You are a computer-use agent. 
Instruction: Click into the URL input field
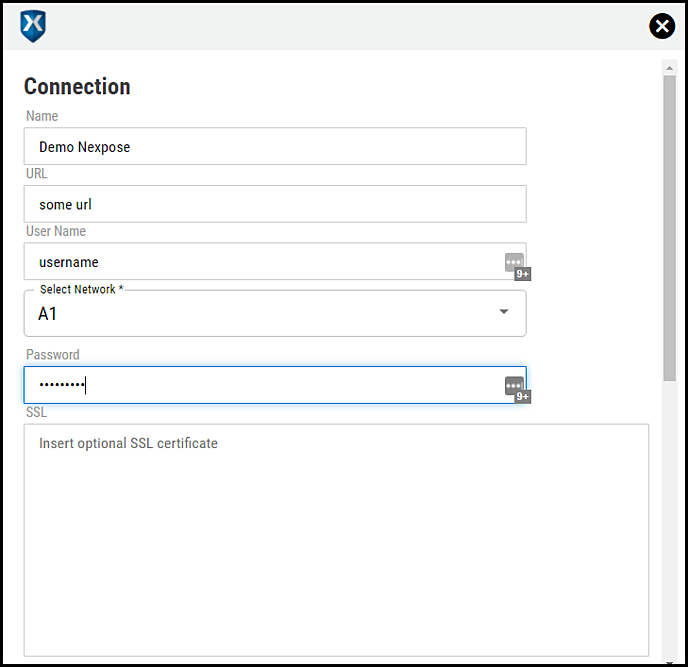point(275,204)
